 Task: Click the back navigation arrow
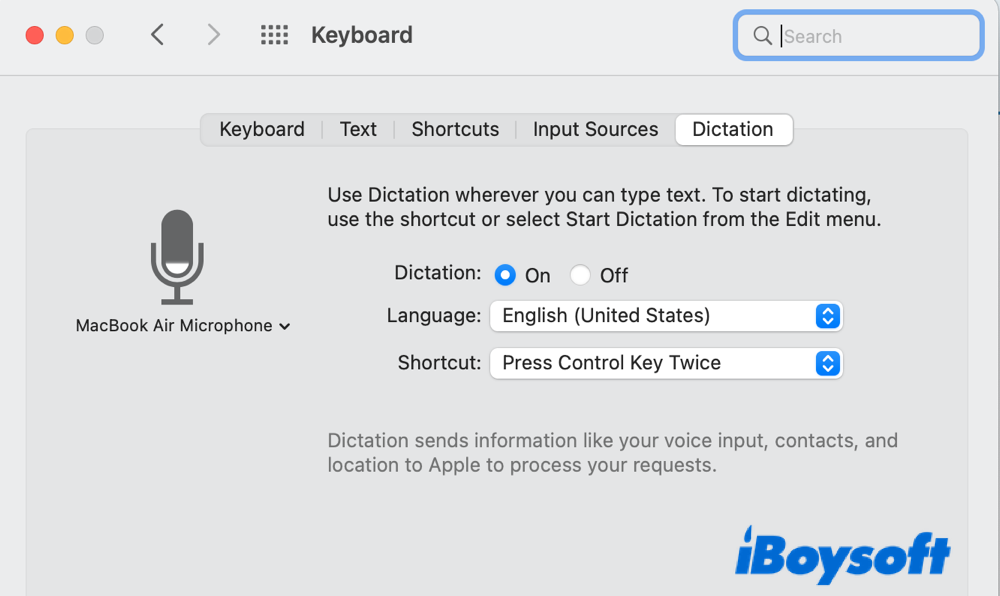(x=157, y=35)
